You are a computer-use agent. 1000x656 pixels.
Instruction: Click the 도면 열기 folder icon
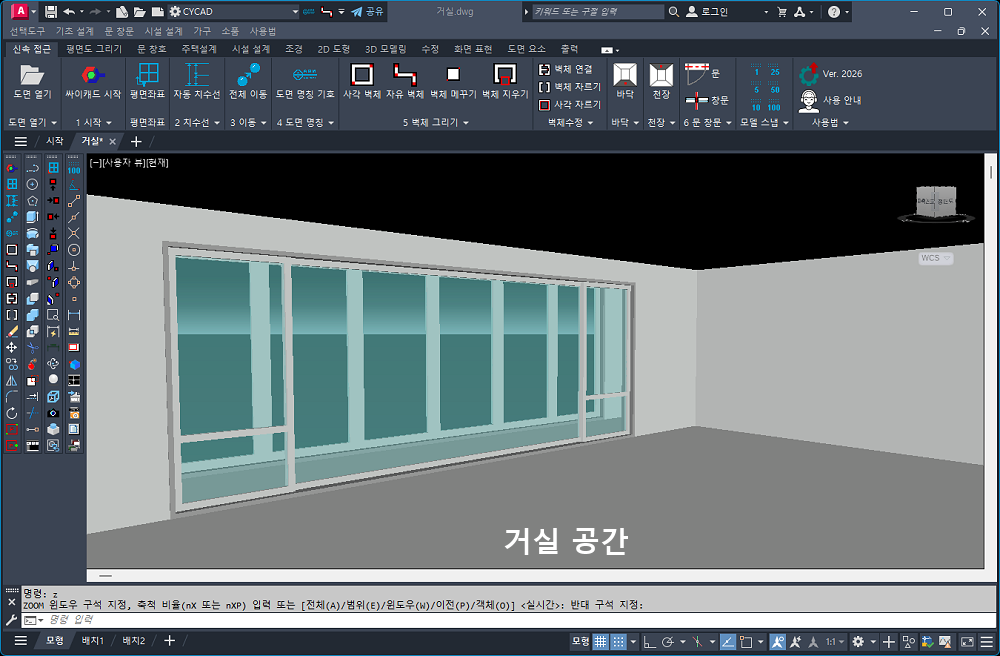(32, 76)
